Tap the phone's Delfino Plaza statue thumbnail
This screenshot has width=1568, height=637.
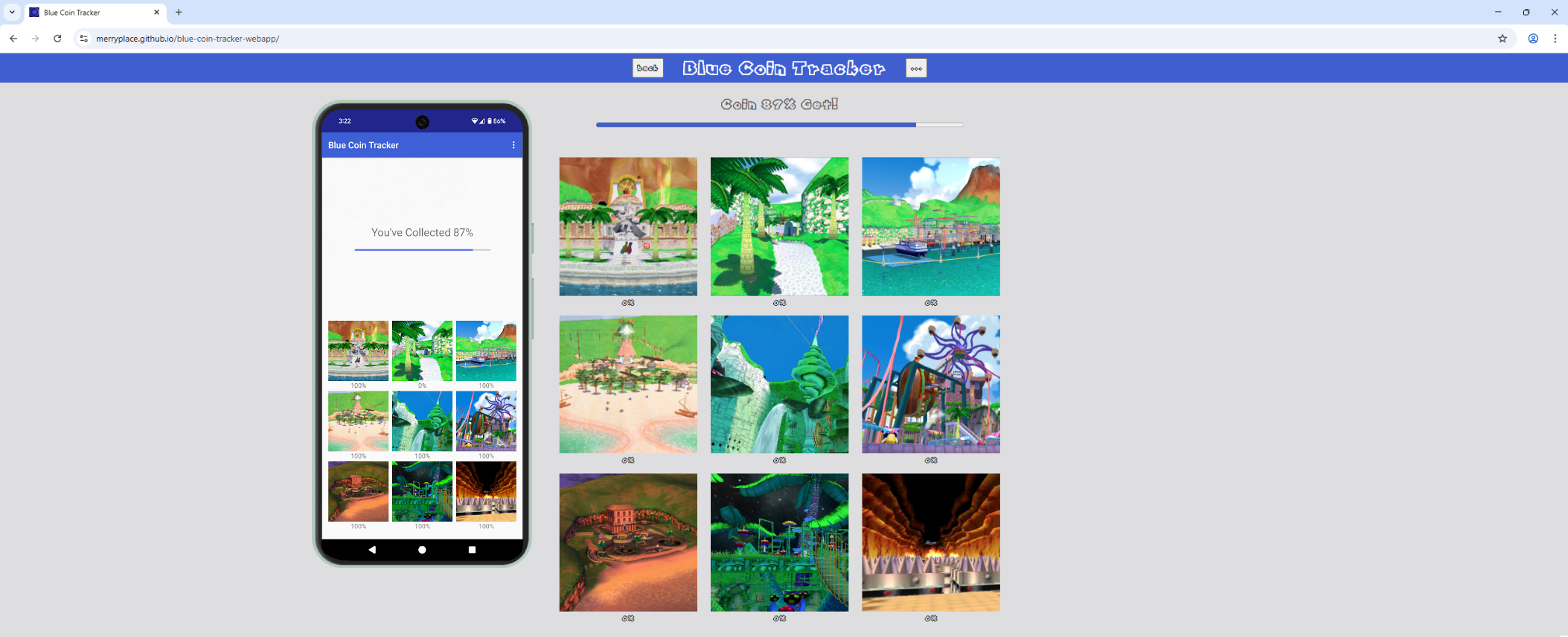358,350
